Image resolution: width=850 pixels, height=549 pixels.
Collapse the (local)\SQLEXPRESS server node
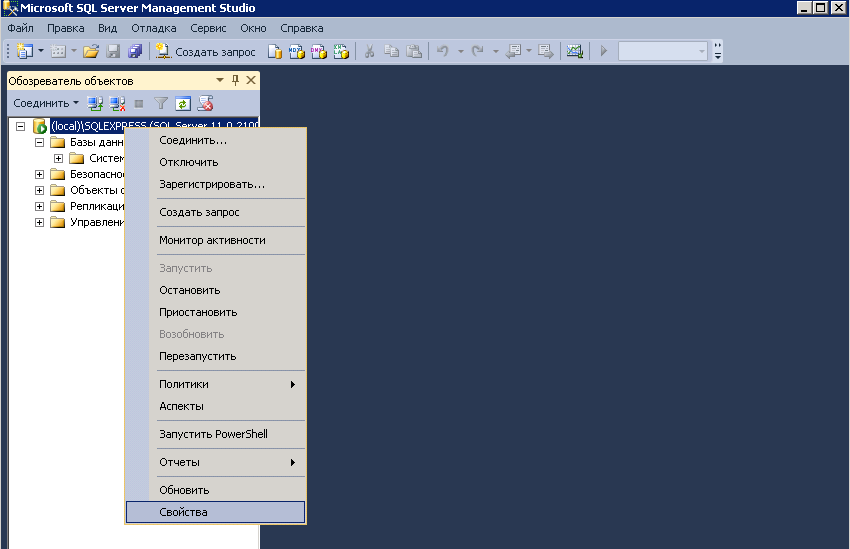(21, 126)
